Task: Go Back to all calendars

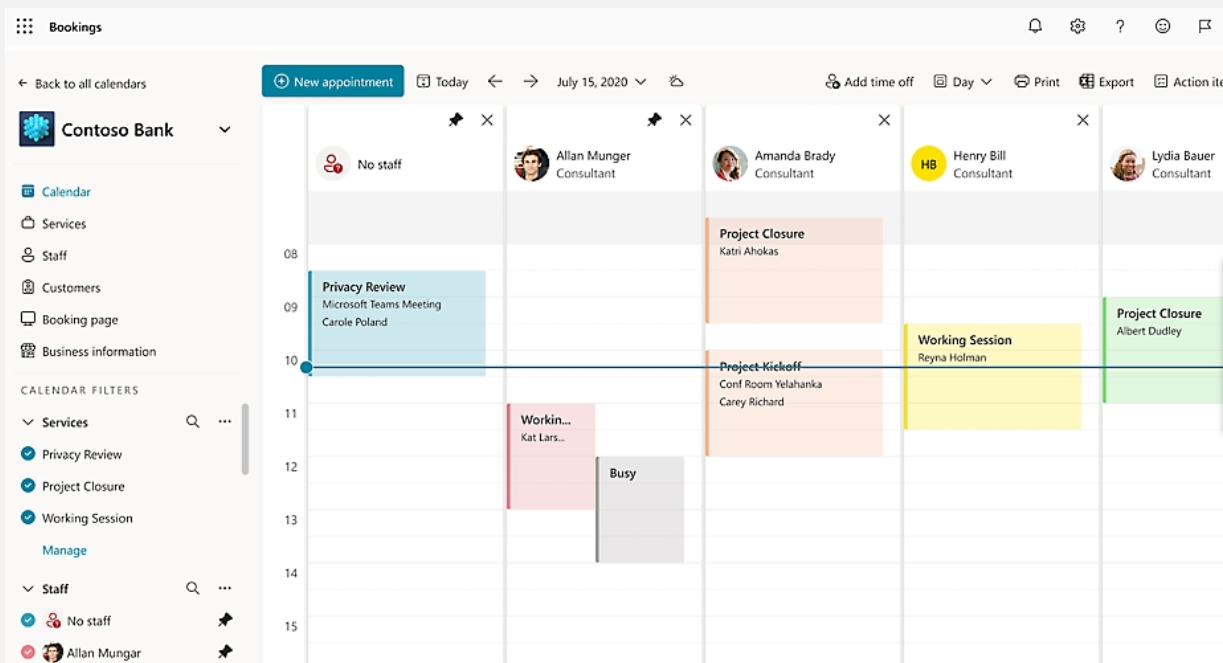Action: (82, 84)
